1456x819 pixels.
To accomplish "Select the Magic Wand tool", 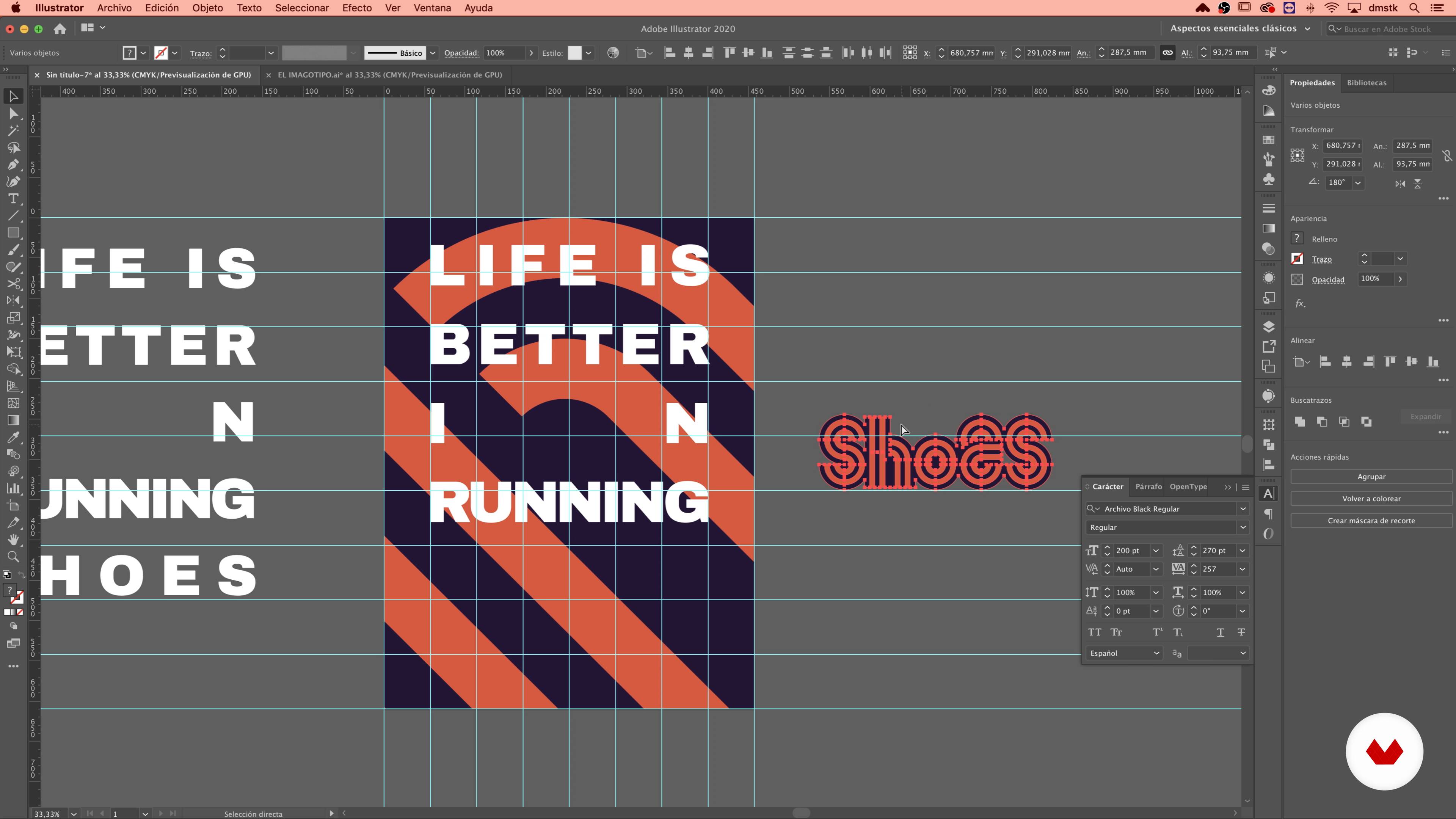I will (14, 130).
